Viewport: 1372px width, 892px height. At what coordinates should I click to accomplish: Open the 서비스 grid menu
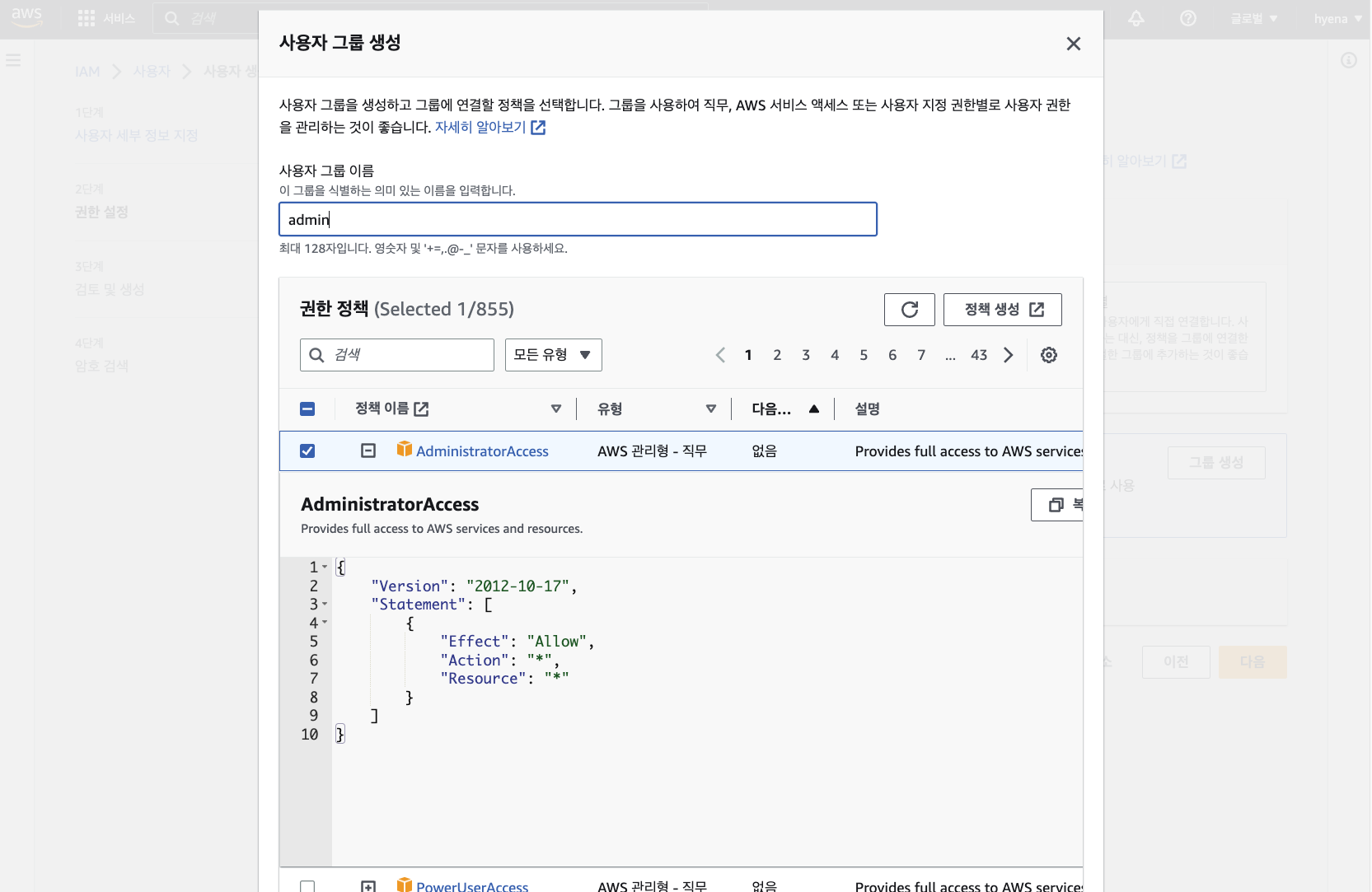click(x=106, y=18)
